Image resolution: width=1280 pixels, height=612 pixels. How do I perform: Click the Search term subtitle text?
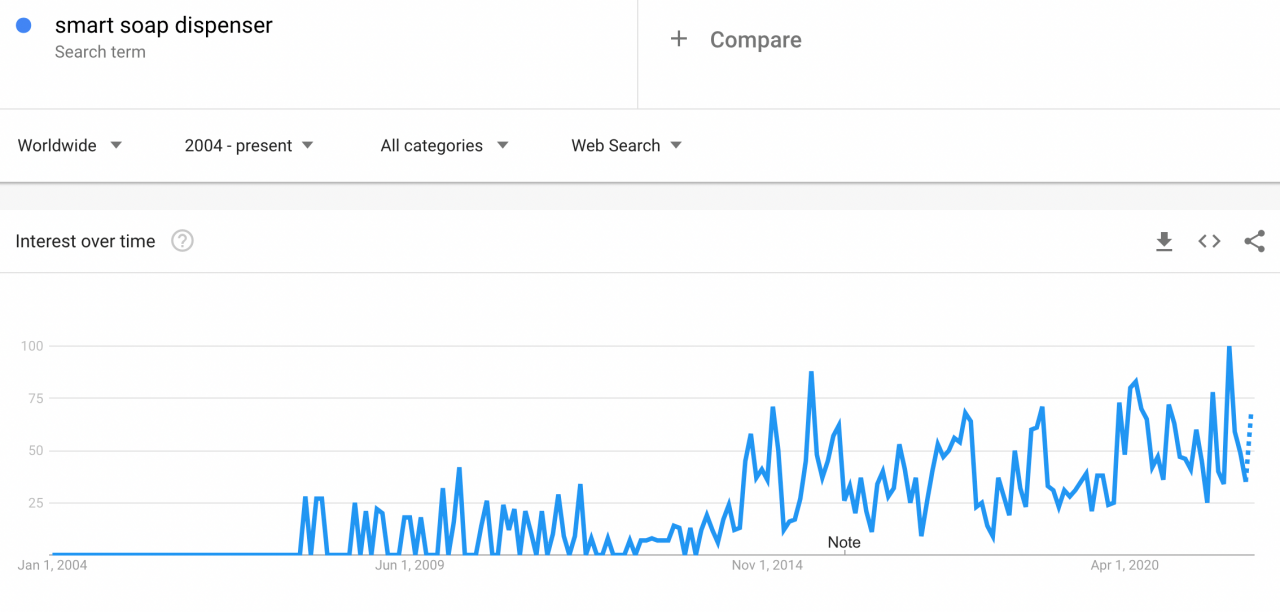tap(100, 52)
